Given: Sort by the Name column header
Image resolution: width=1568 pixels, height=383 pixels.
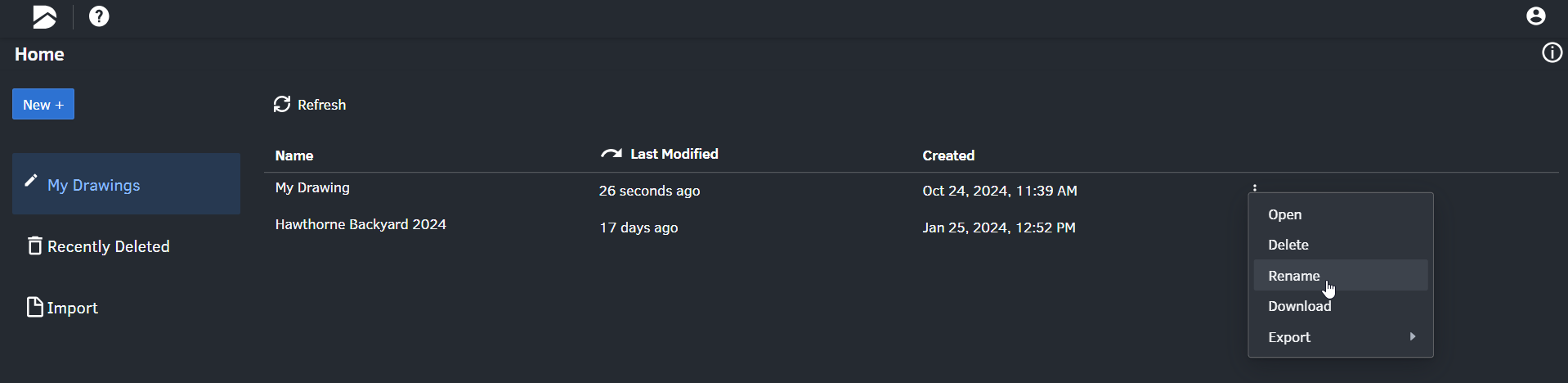Looking at the screenshot, I should (294, 155).
